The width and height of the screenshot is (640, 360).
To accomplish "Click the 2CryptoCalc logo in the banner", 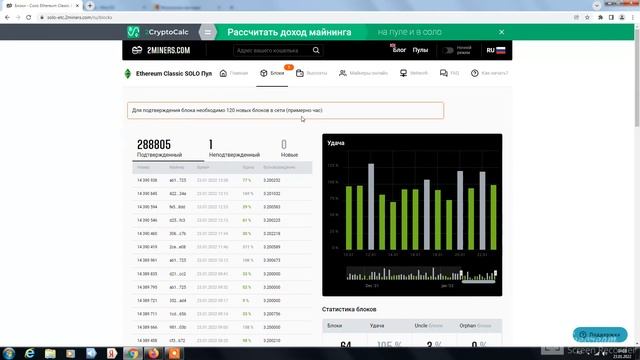I will coord(158,32).
